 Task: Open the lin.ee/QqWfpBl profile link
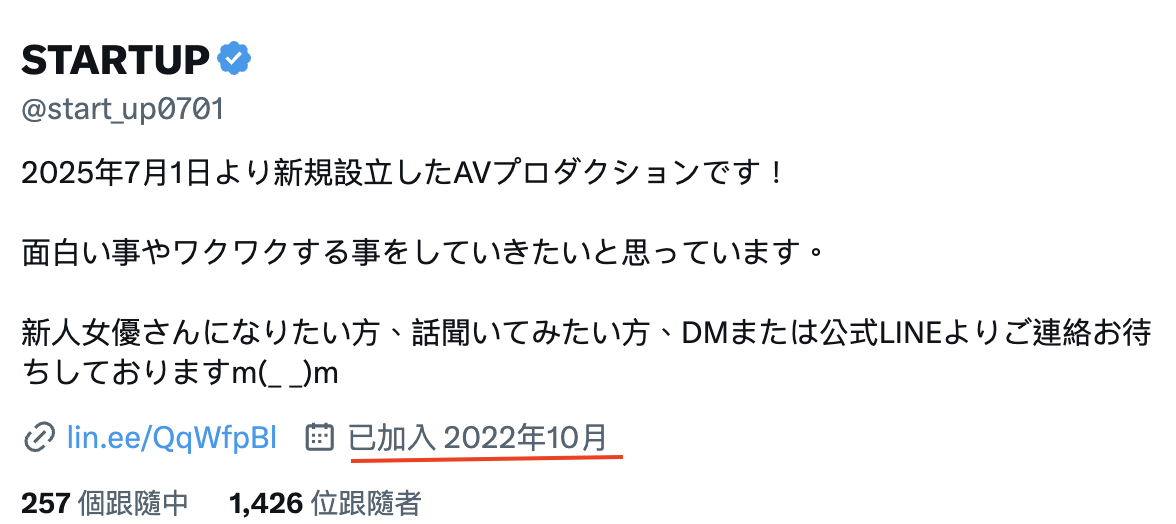pos(172,437)
